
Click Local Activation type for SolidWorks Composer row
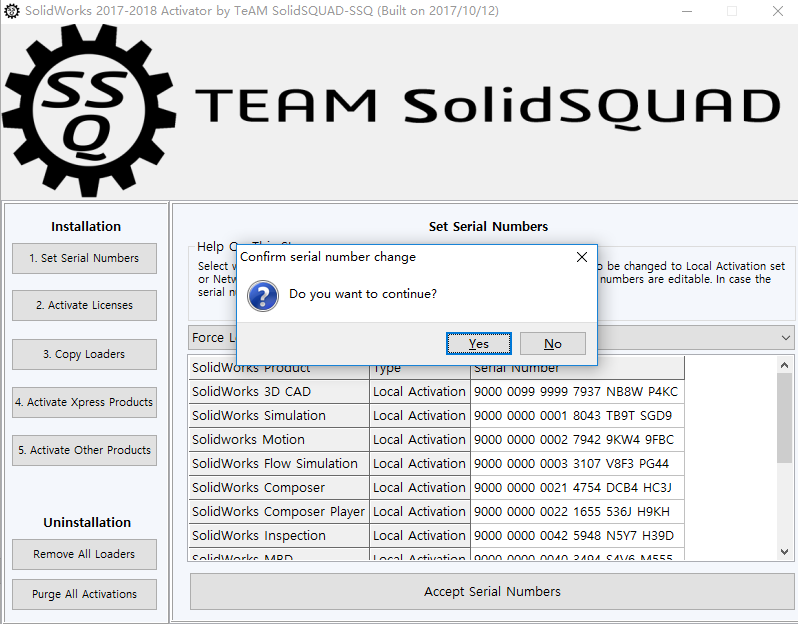[420, 488]
